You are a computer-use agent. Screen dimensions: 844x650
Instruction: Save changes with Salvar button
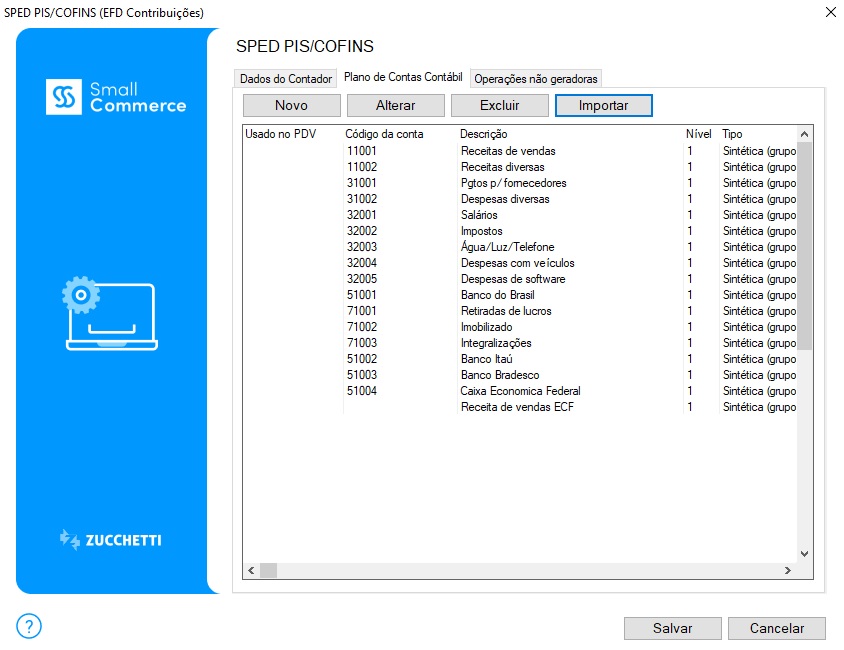[x=672, y=628]
